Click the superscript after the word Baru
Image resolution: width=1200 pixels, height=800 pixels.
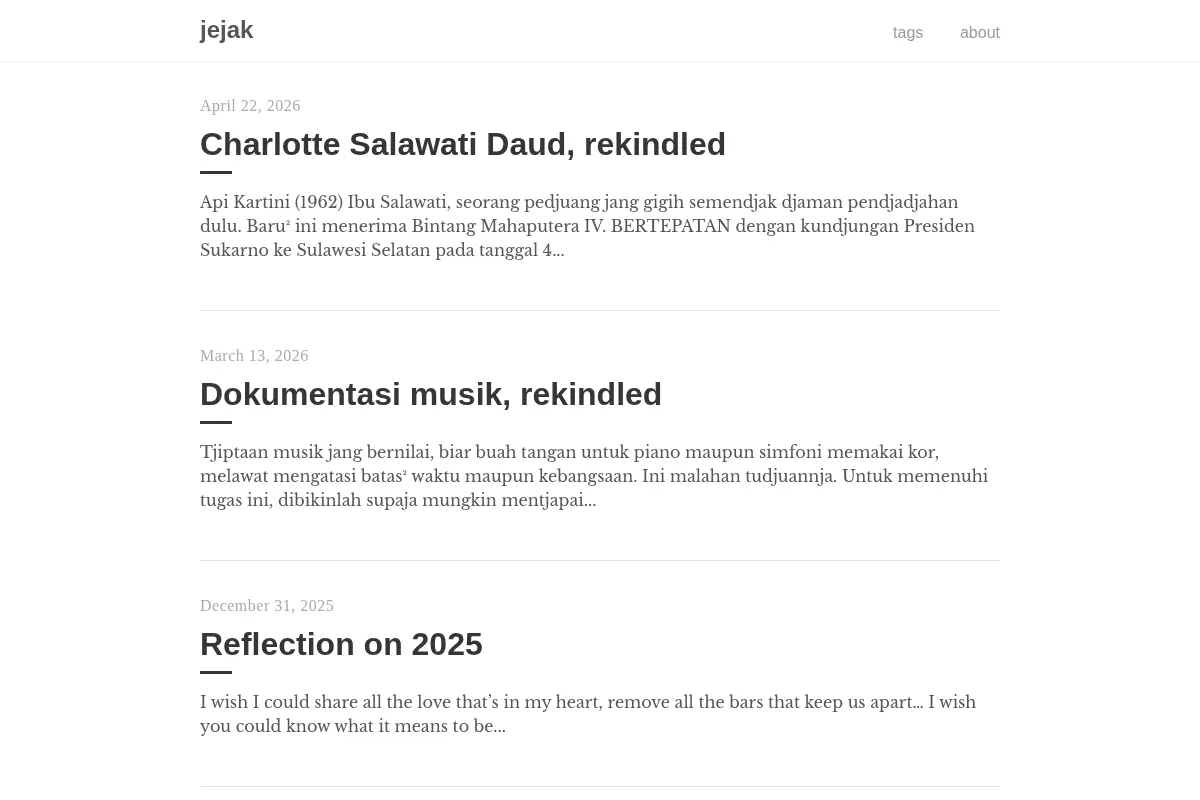click(x=288, y=223)
